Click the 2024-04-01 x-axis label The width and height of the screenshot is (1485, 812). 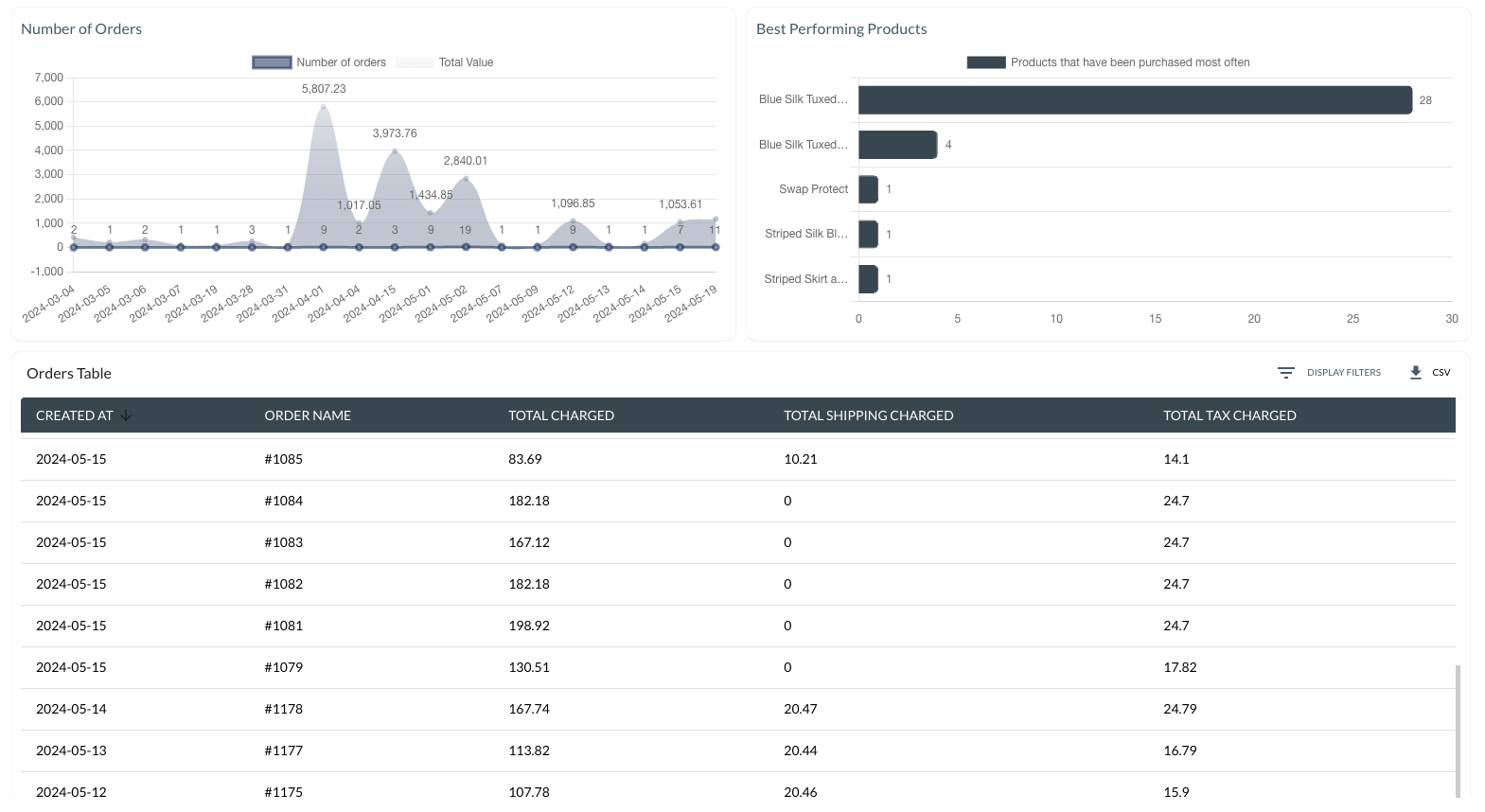[x=299, y=304]
